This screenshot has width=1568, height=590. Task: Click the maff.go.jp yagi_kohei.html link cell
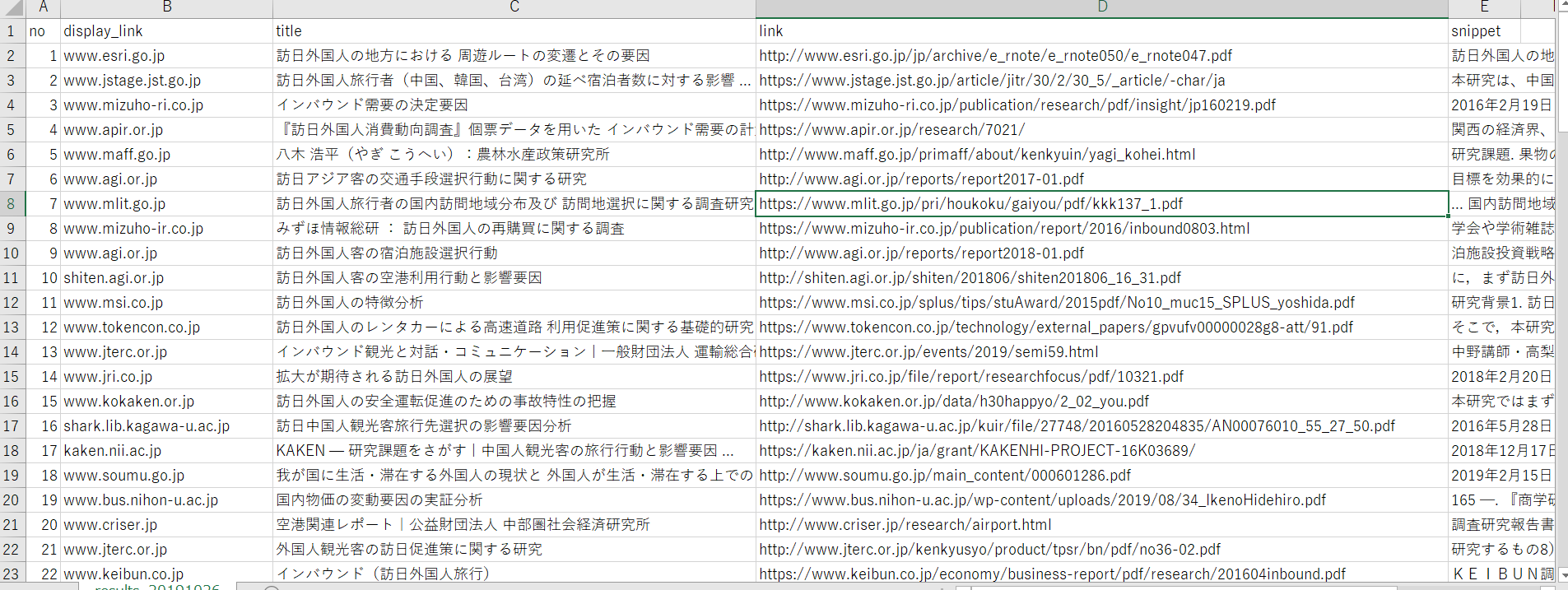click(x=1102, y=155)
